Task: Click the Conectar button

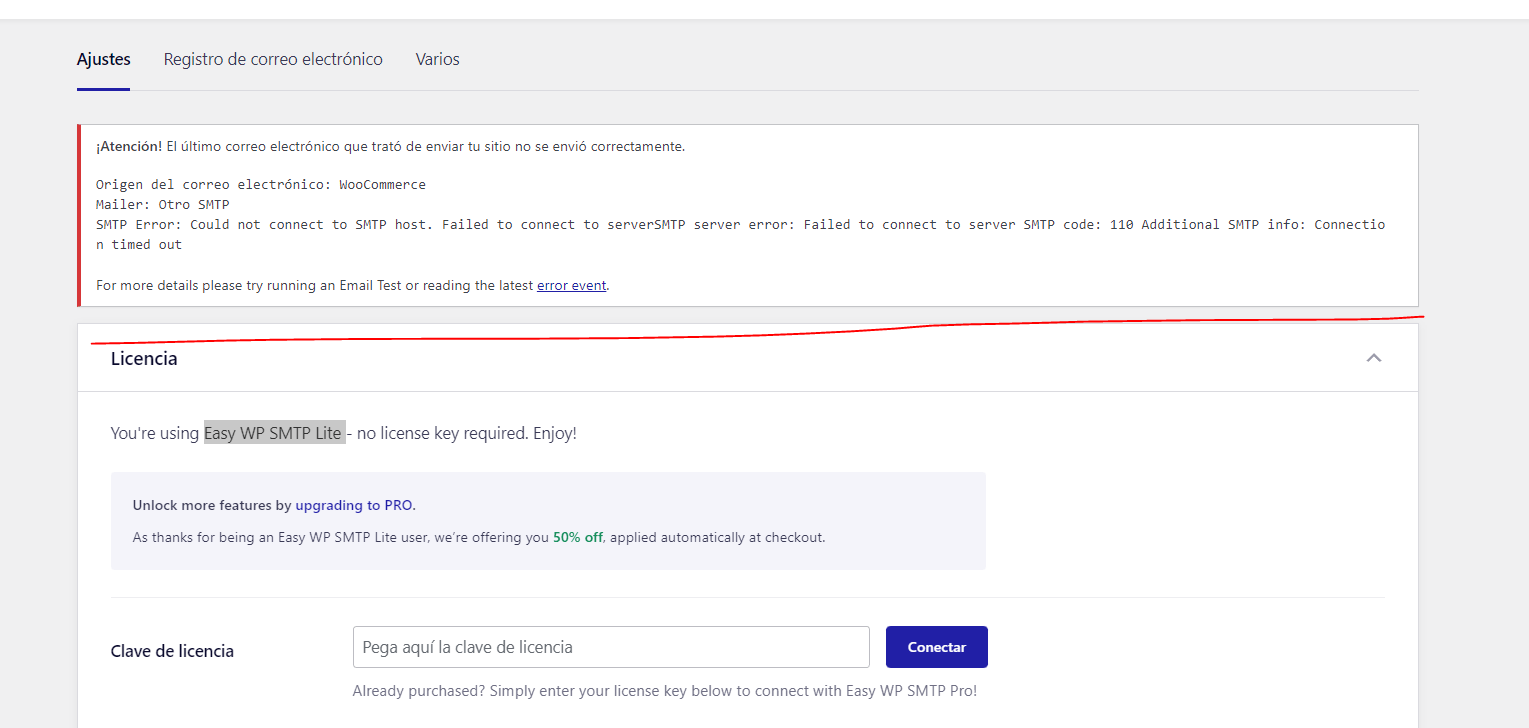Action: tap(937, 647)
